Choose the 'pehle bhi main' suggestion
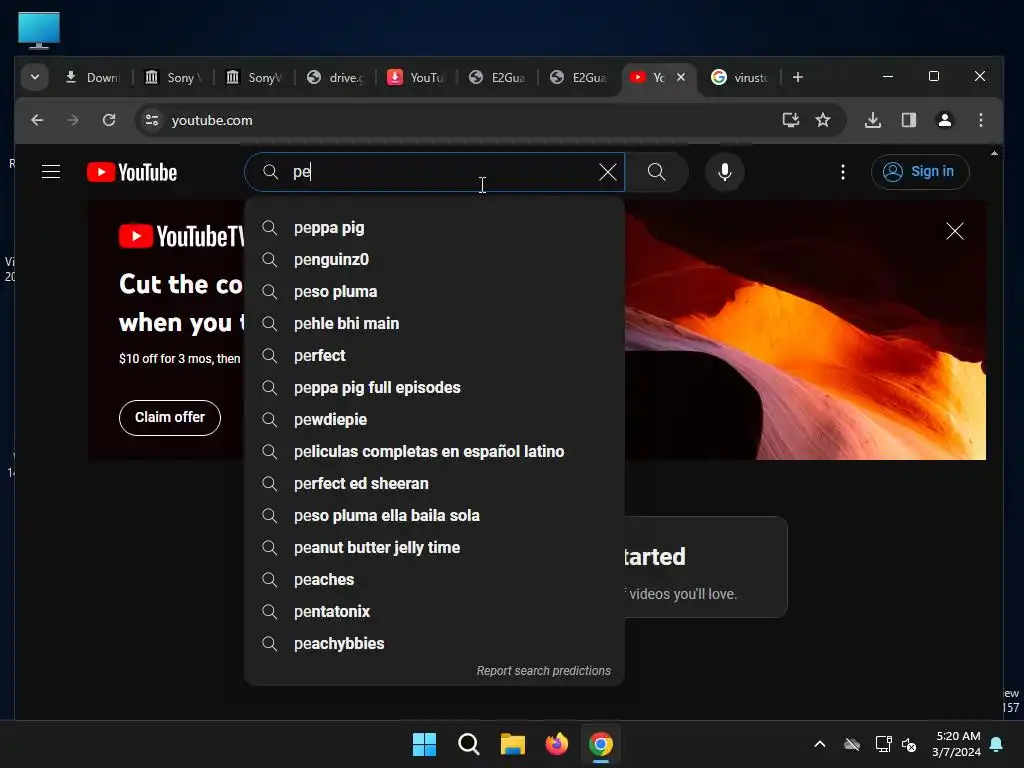Image resolution: width=1024 pixels, height=768 pixels. click(434, 323)
